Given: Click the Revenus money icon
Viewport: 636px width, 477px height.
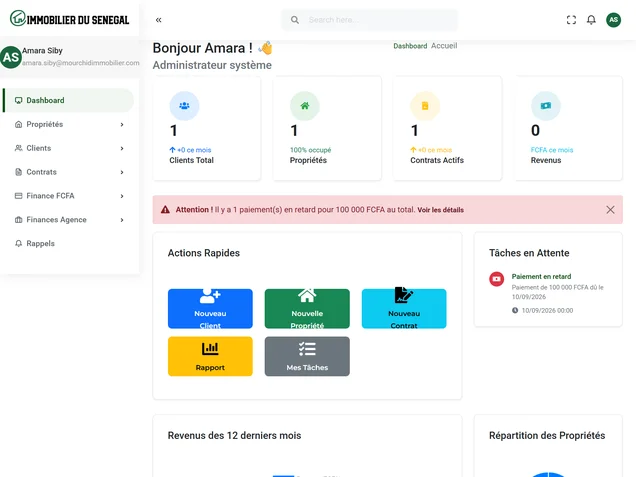Looking at the screenshot, I should (x=546, y=106).
